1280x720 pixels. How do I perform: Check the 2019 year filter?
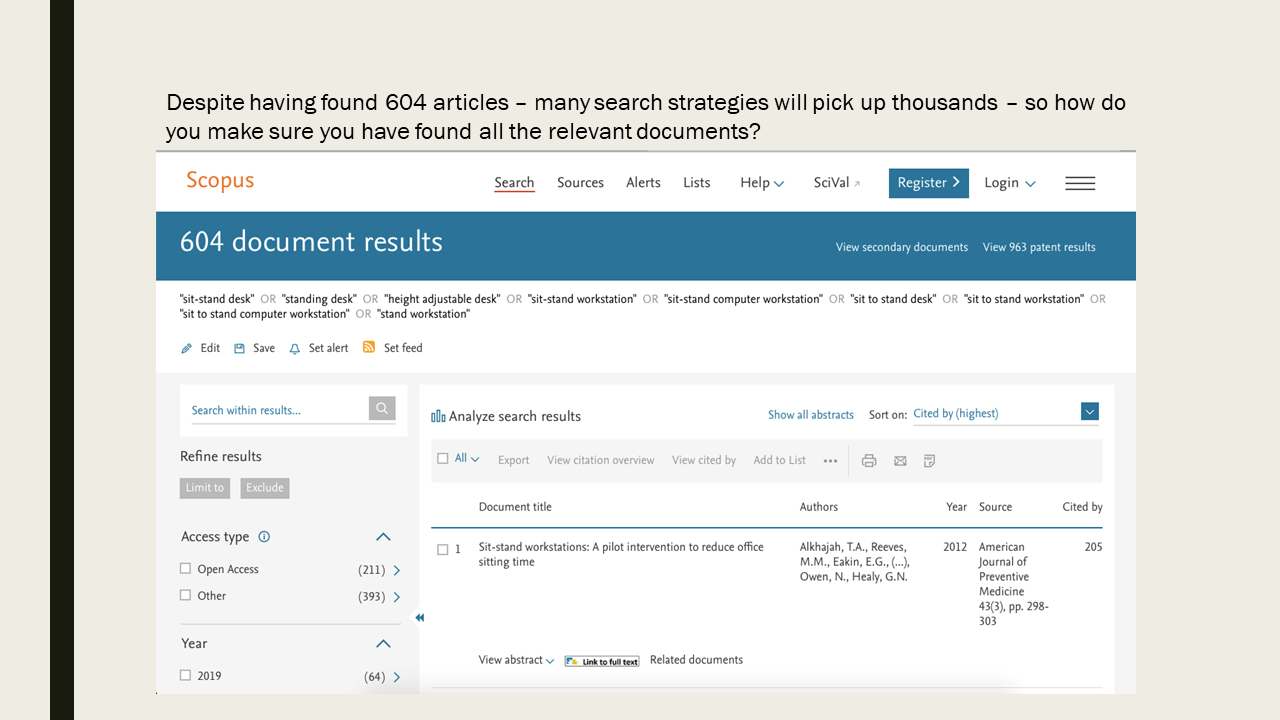185,675
